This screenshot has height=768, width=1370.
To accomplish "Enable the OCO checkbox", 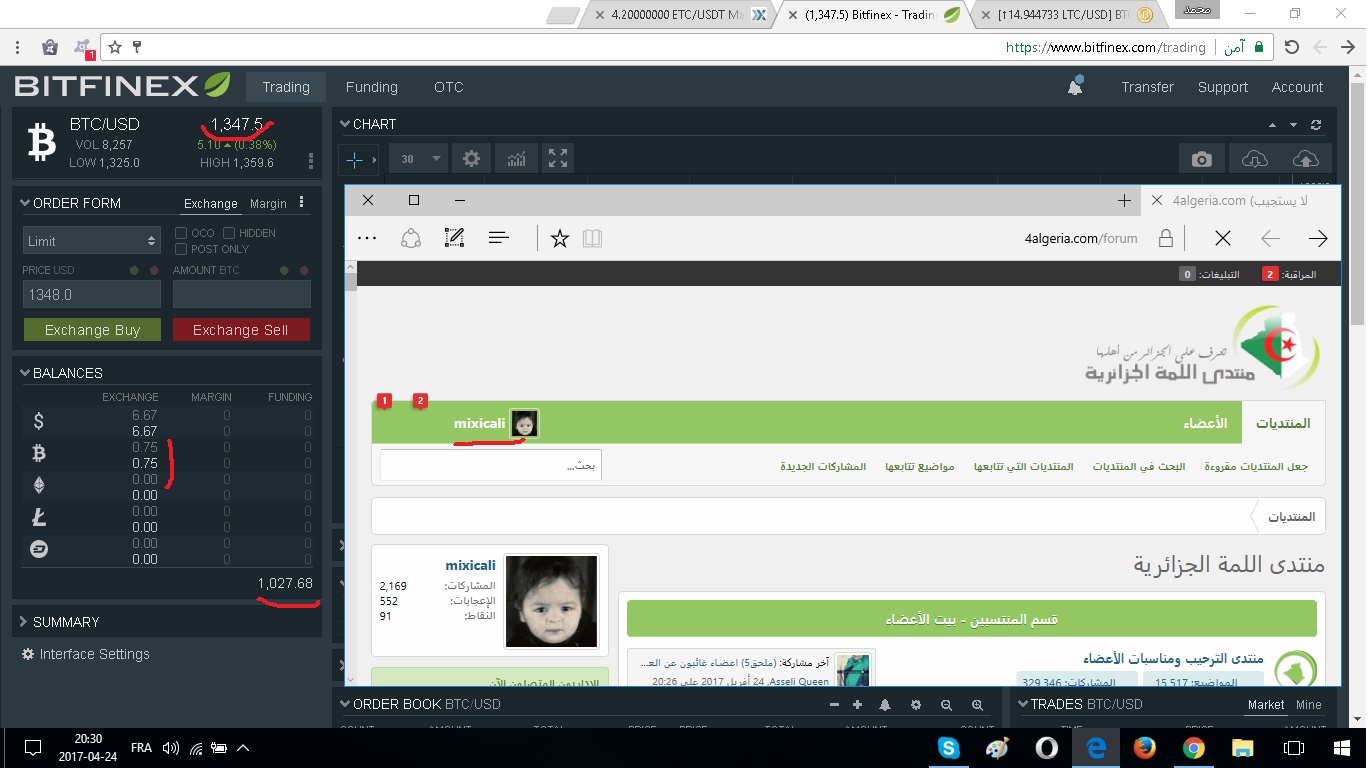I will 181,233.
